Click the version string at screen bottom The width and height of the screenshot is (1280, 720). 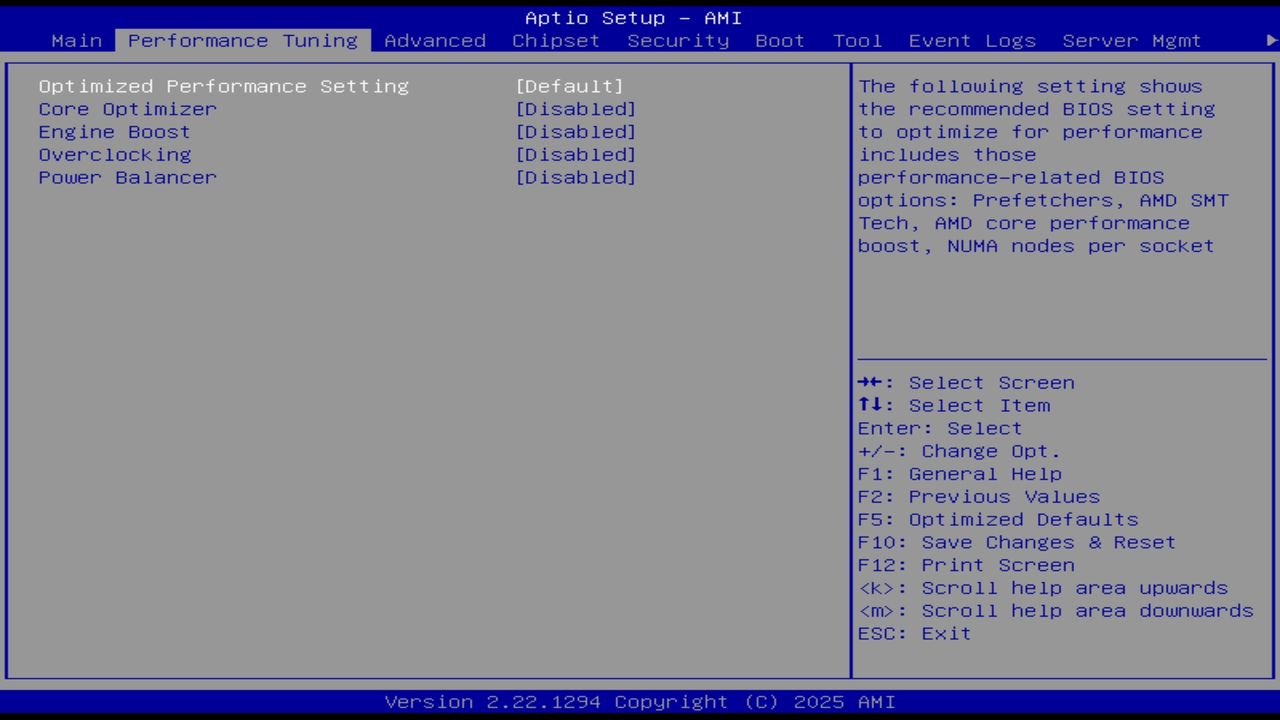tap(639, 701)
